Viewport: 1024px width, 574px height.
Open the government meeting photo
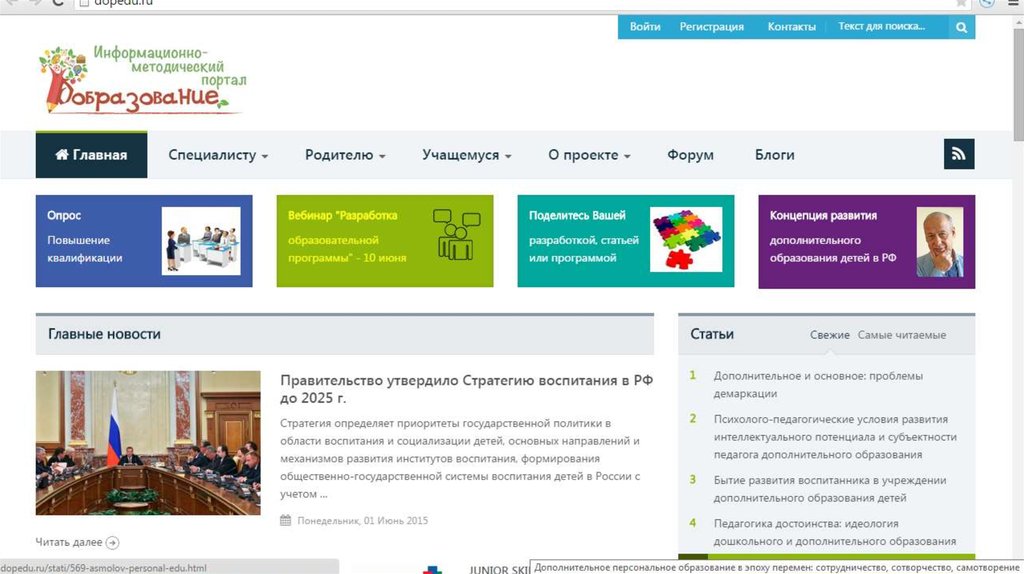click(148, 443)
